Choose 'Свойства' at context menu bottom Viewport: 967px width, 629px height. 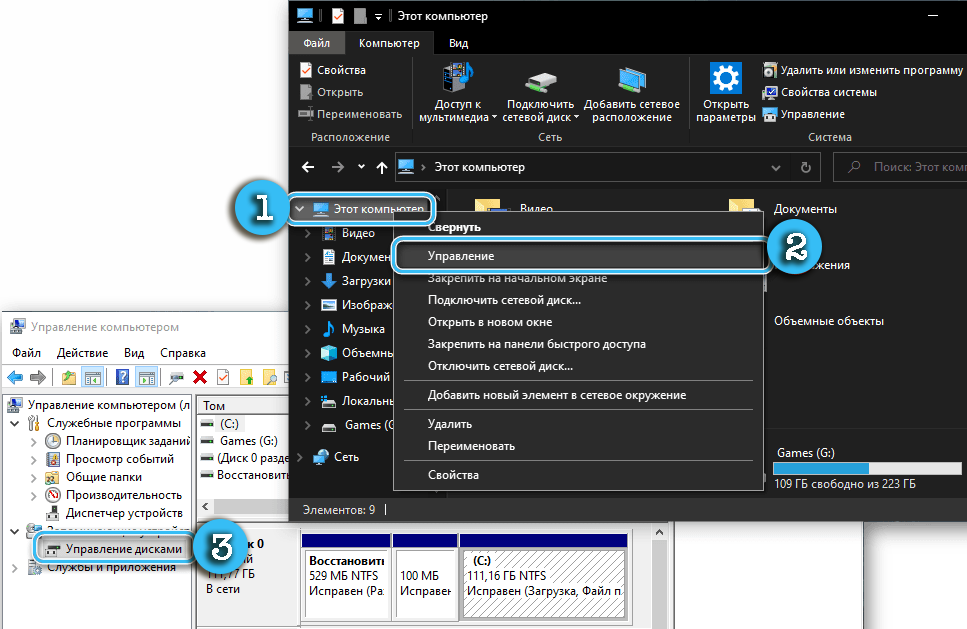click(453, 475)
